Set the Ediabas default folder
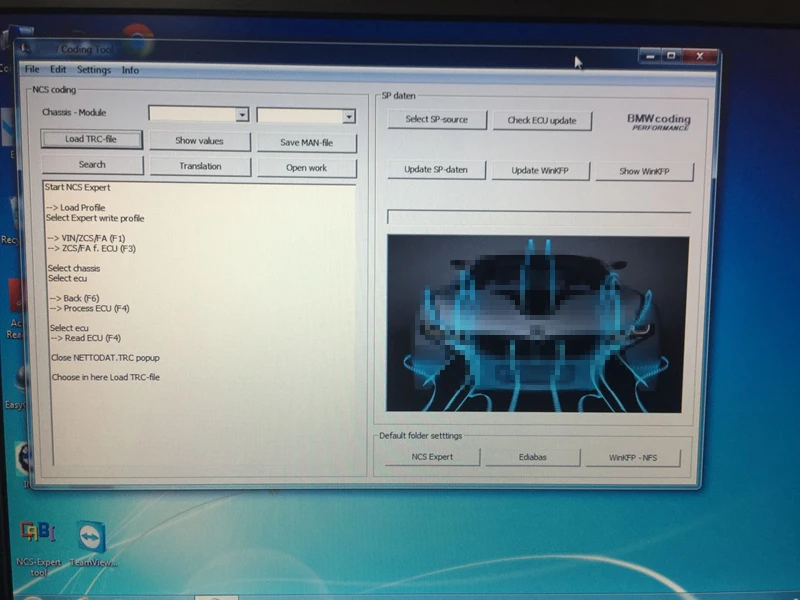 (533, 457)
